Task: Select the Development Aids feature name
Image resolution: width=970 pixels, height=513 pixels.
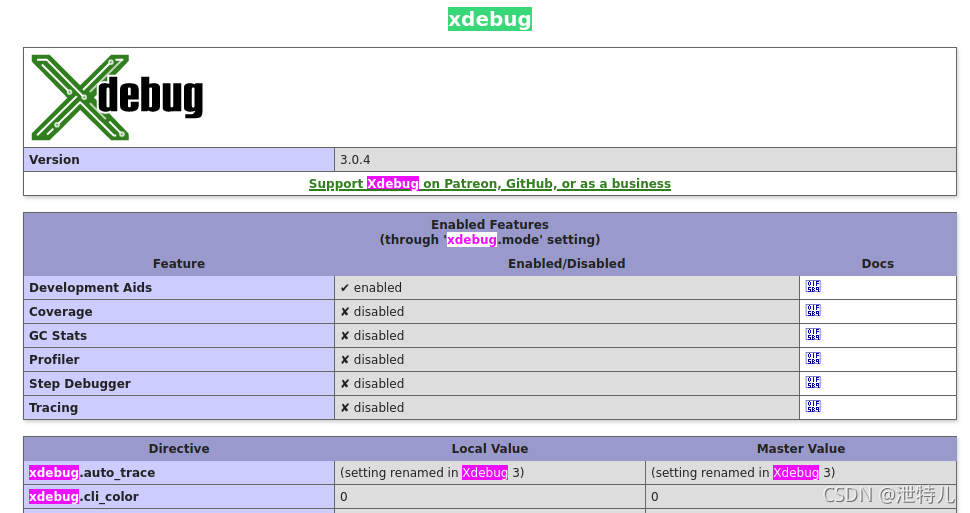Action: [90, 288]
